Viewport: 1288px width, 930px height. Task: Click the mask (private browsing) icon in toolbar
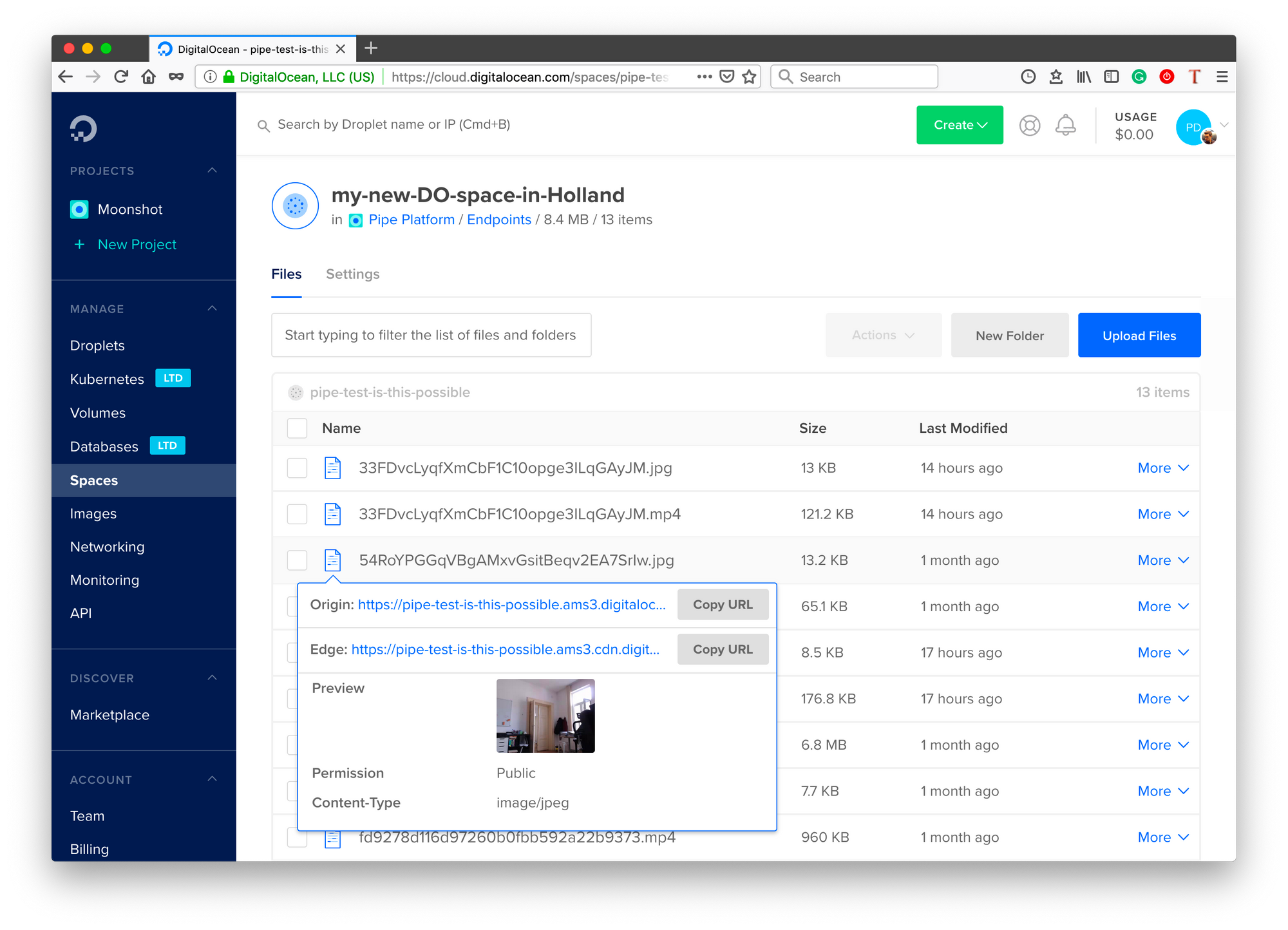click(176, 77)
